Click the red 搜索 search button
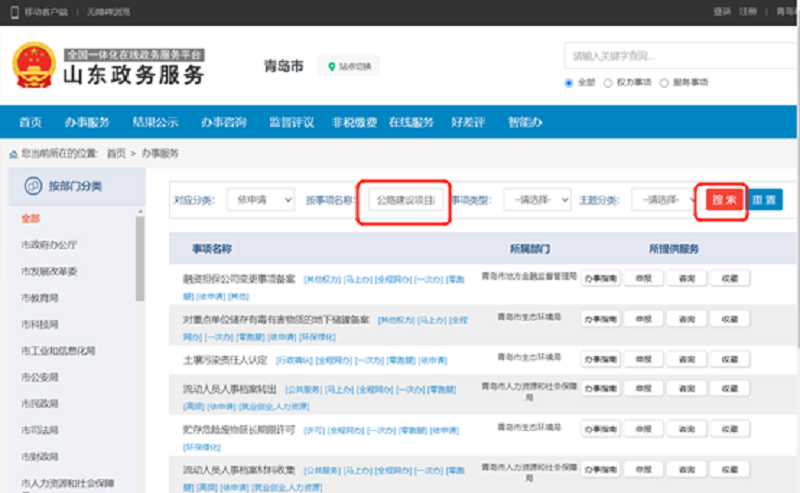This screenshot has height=493, width=800. [x=724, y=200]
